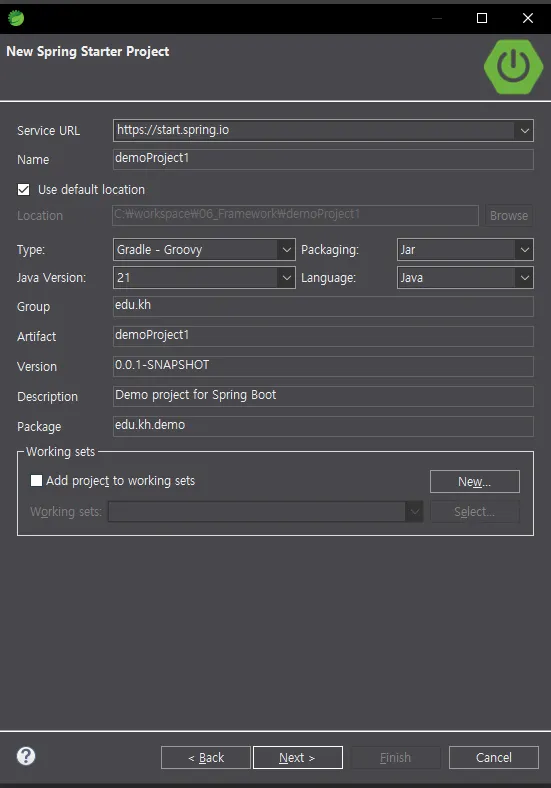Click the green Spring Boot power logo
551x788 pixels.
513,66
